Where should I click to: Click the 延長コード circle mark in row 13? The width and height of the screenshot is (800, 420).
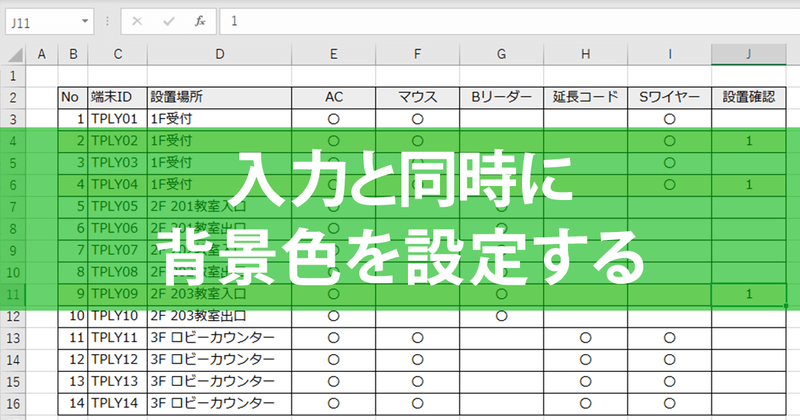click(x=586, y=338)
